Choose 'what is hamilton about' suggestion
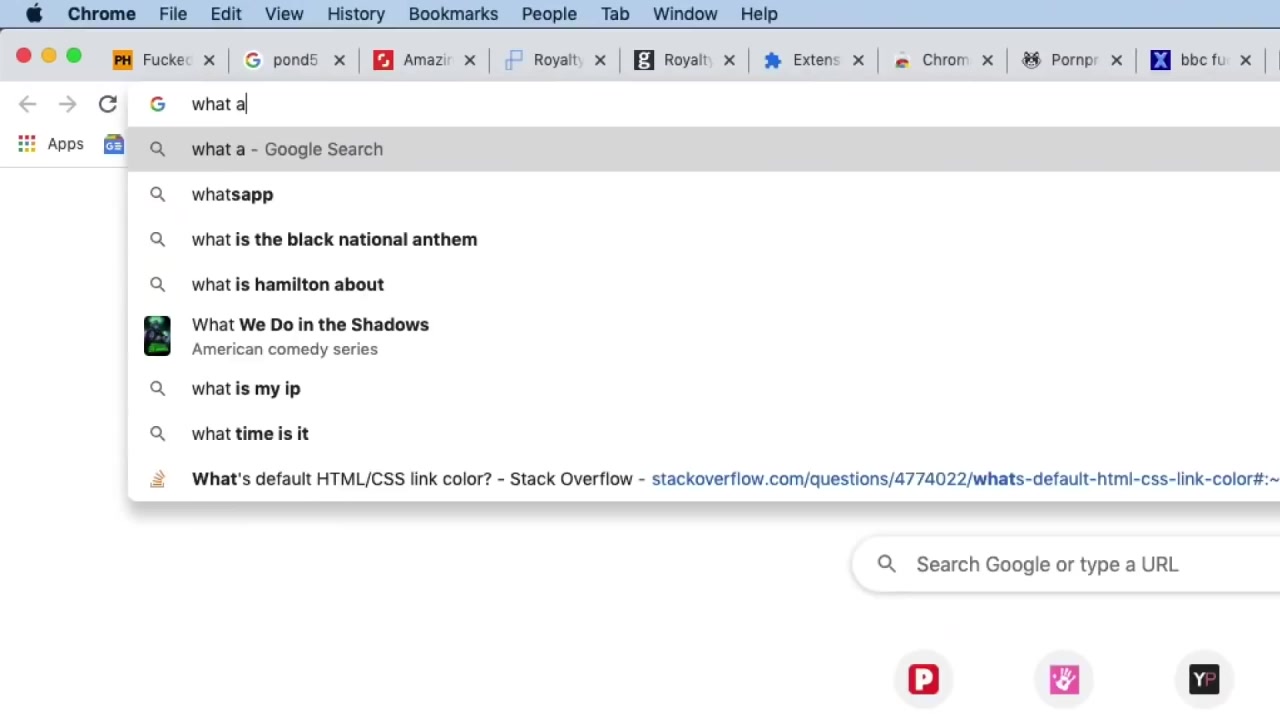The image size is (1280, 720). coord(704,284)
